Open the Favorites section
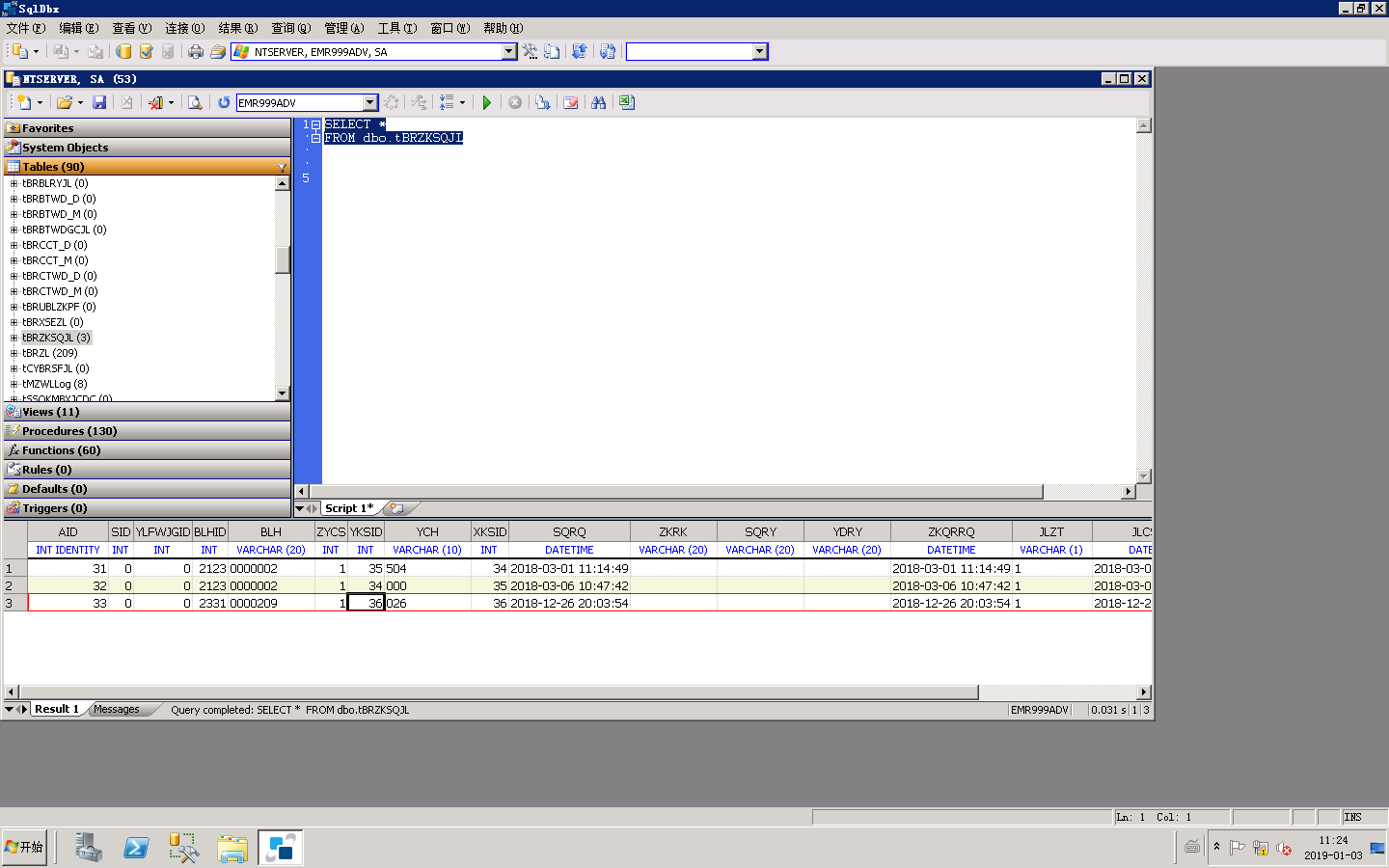Screen dimensions: 1389x868 pyautogui.click(x=147, y=128)
